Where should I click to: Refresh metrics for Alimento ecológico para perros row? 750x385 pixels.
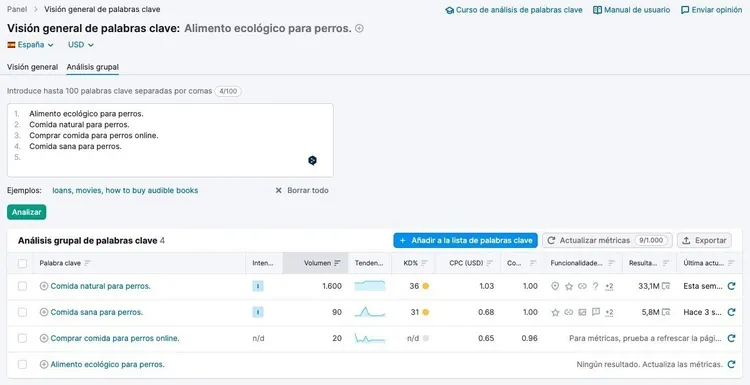pyautogui.click(x=731, y=364)
